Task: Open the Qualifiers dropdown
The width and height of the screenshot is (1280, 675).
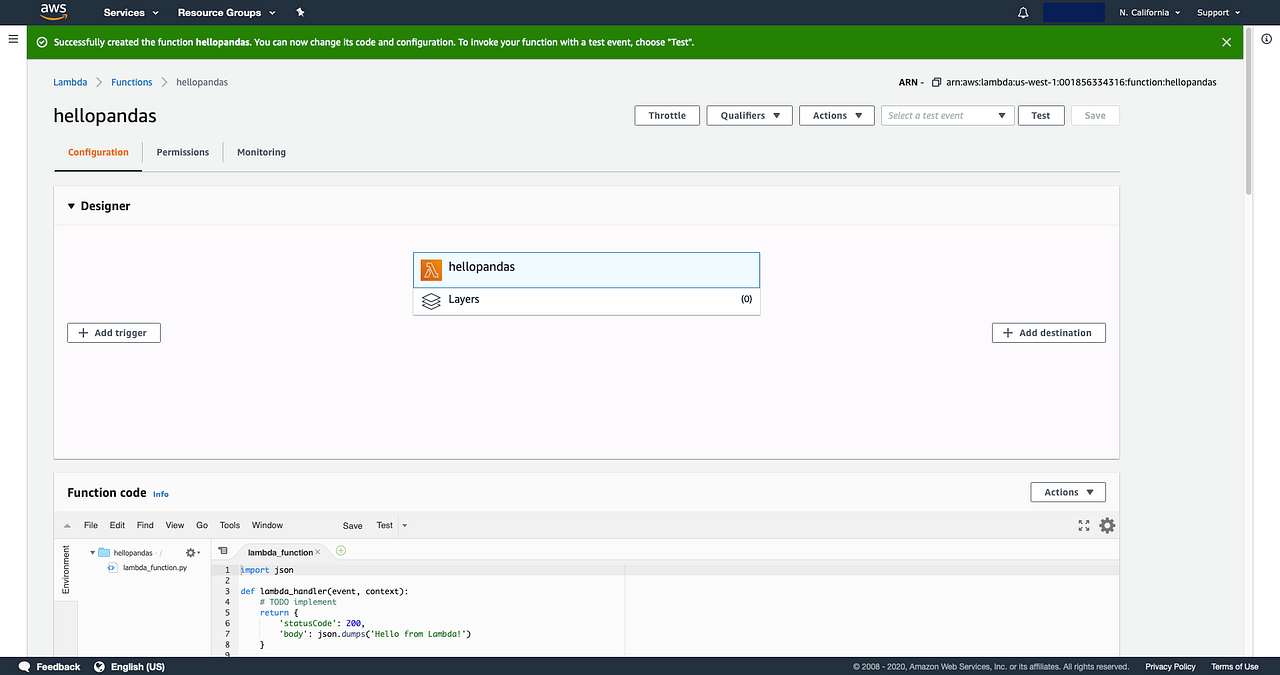Action: click(x=748, y=115)
